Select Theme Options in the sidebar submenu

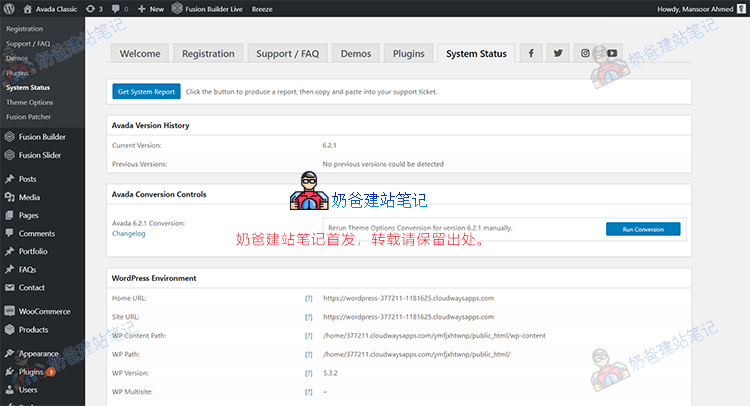30,102
